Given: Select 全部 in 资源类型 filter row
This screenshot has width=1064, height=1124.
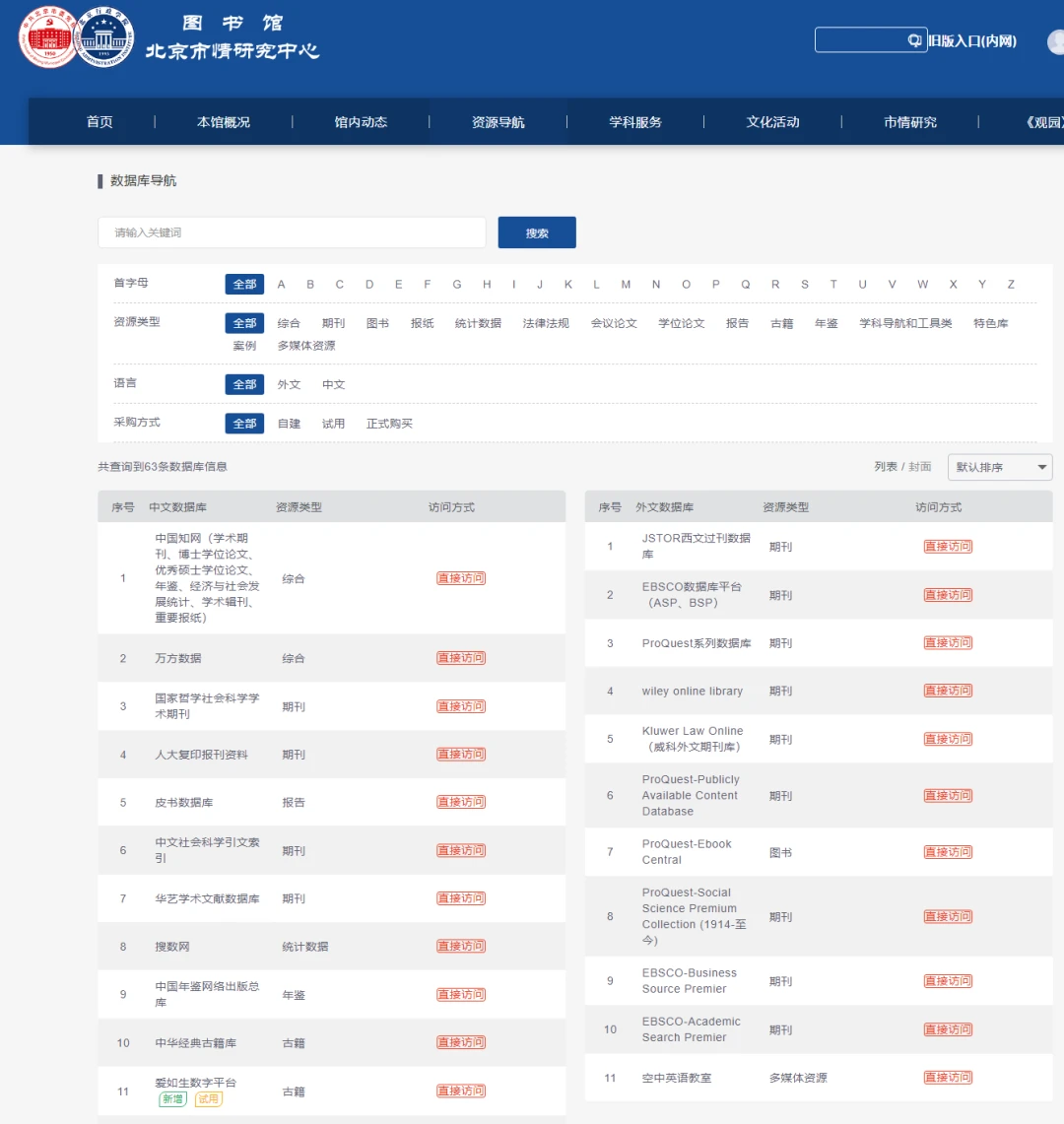Looking at the screenshot, I should (244, 323).
